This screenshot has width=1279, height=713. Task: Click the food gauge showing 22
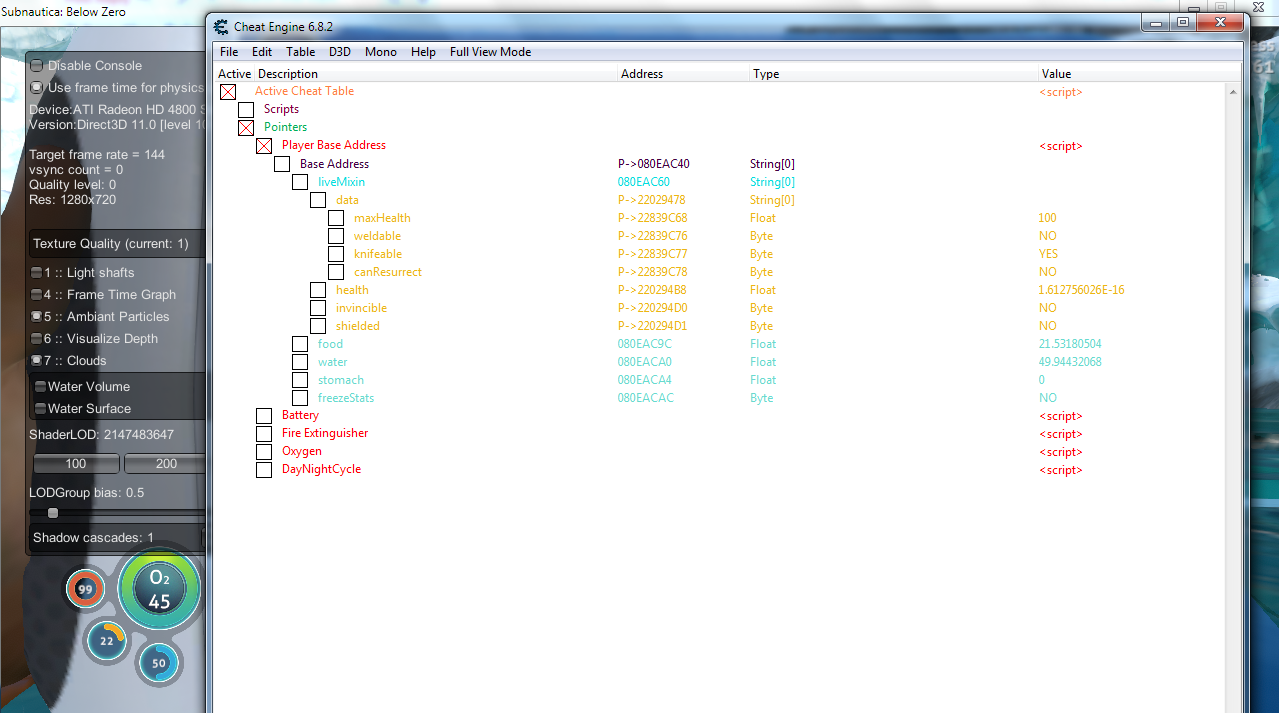click(107, 641)
